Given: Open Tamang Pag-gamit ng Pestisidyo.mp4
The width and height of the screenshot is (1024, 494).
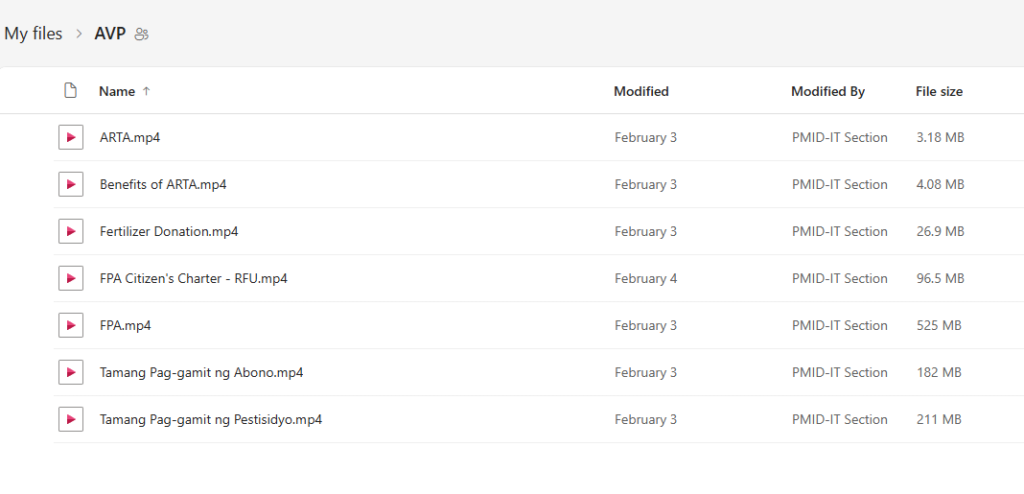Looking at the screenshot, I should 211,420.
